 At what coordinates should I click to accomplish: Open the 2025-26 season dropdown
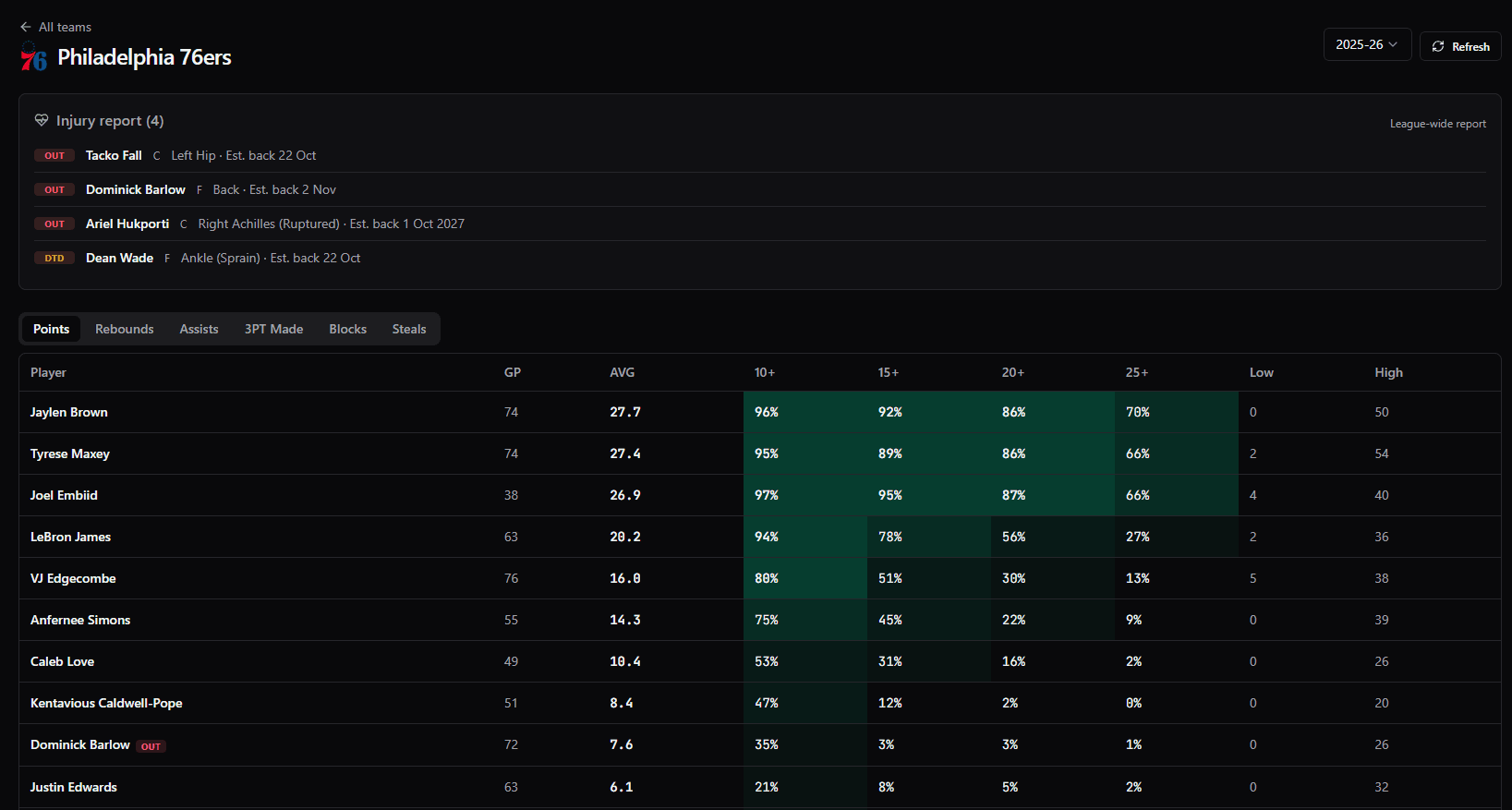click(x=1367, y=44)
